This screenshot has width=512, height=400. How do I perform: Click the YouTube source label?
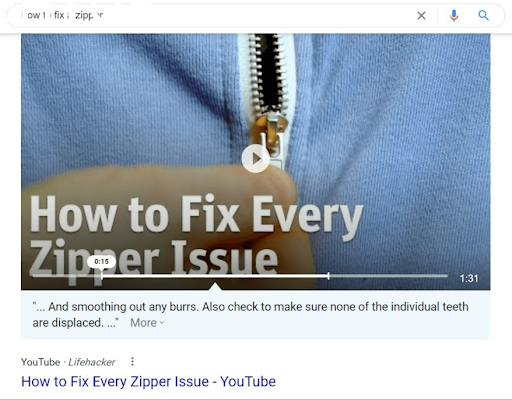click(40, 362)
